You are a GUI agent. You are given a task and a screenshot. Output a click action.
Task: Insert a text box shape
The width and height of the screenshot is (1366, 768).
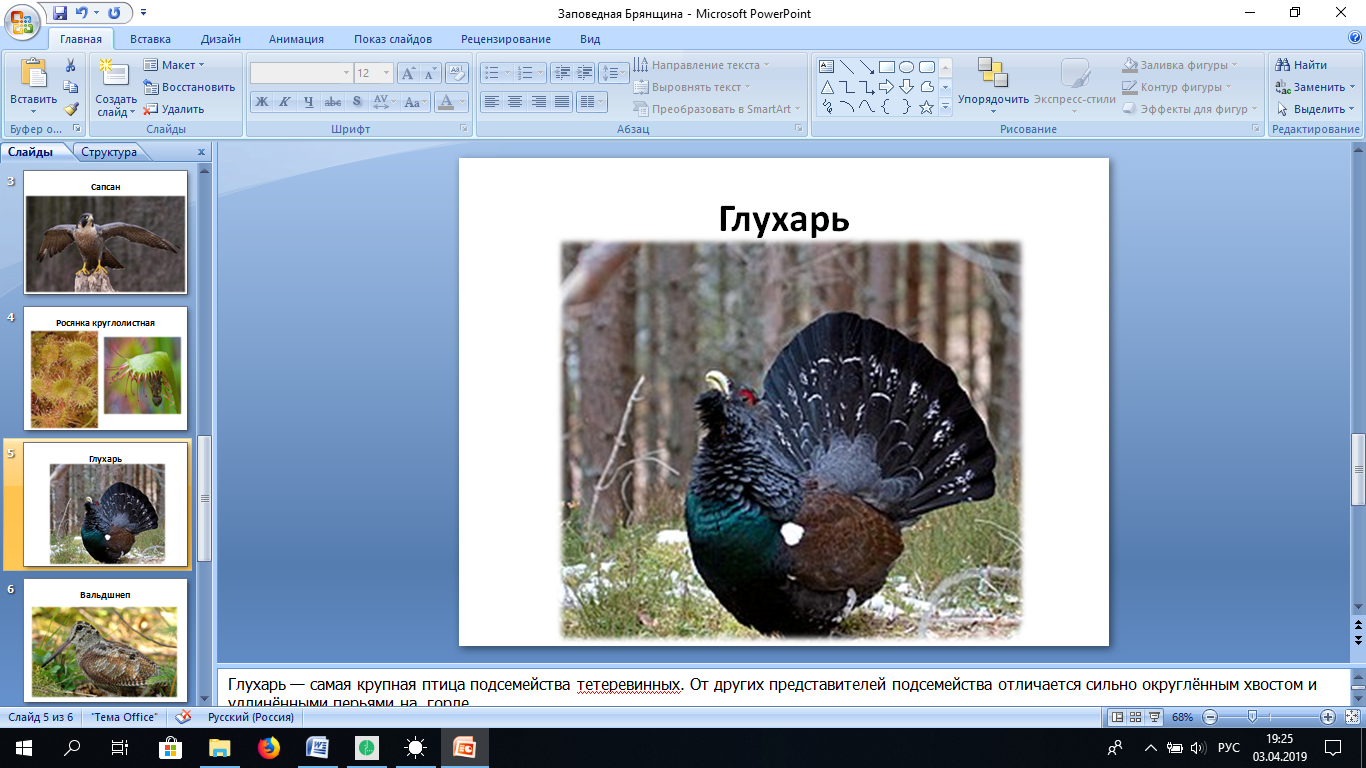(x=827, y=67)
